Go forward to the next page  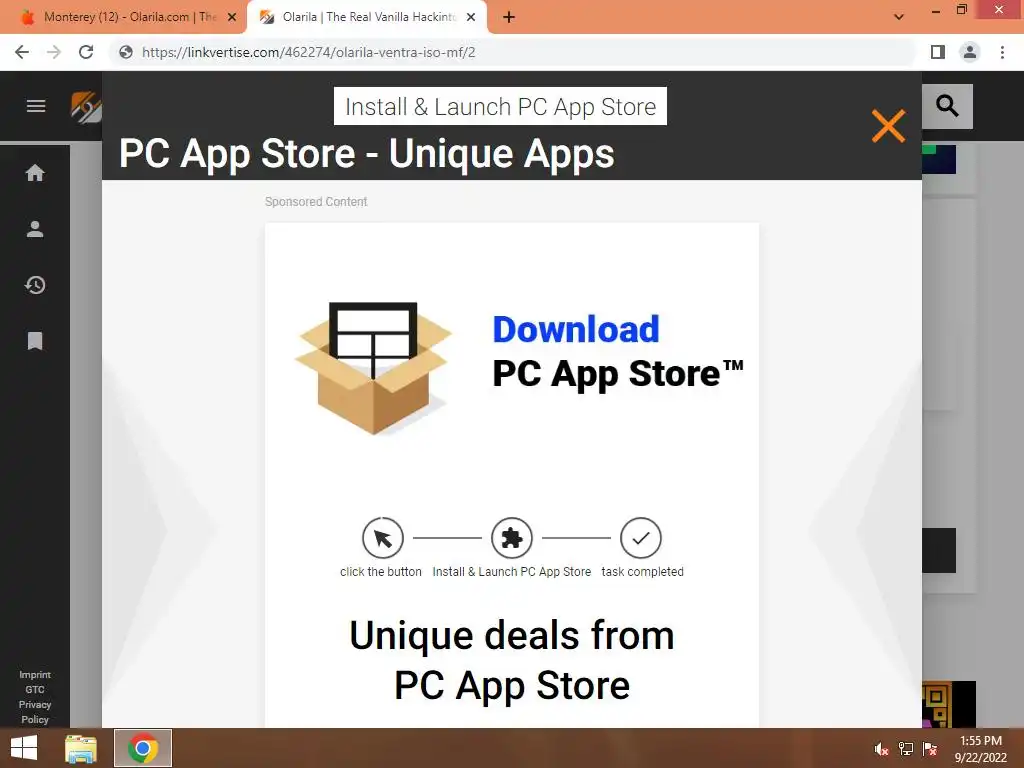pos(54,52)
